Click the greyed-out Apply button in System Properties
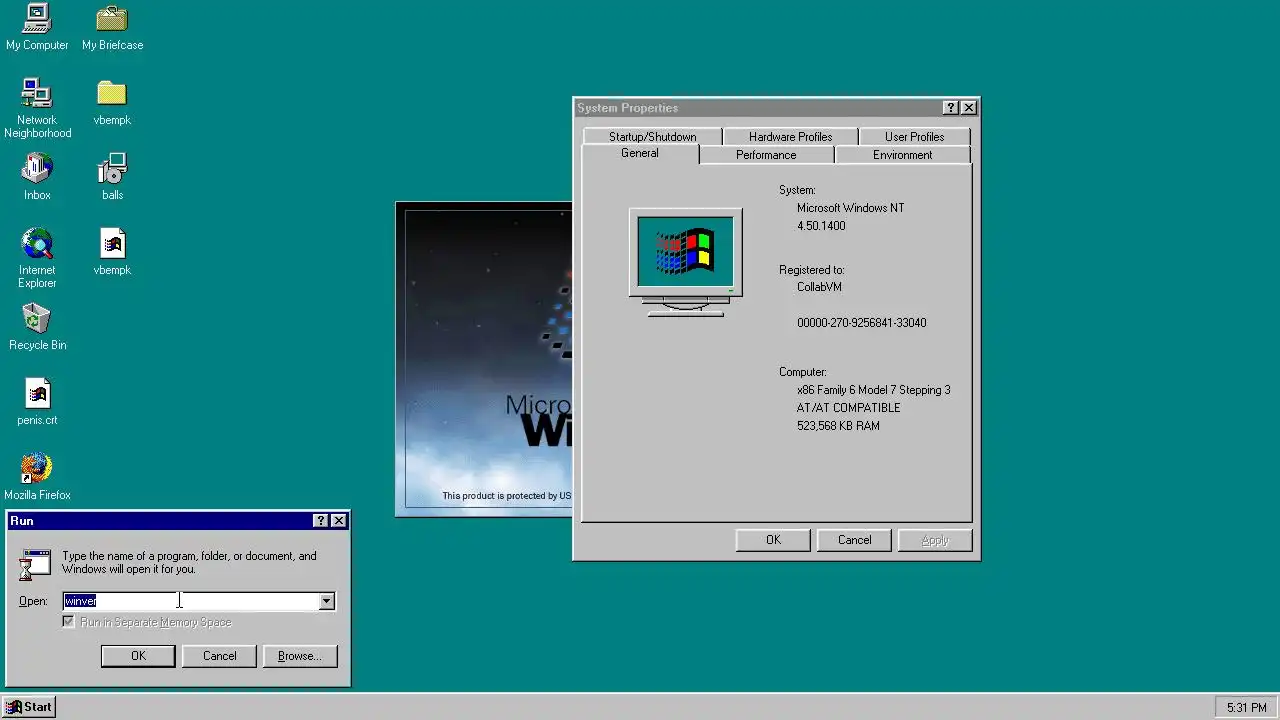1280x720 pixels. (935, 540)
